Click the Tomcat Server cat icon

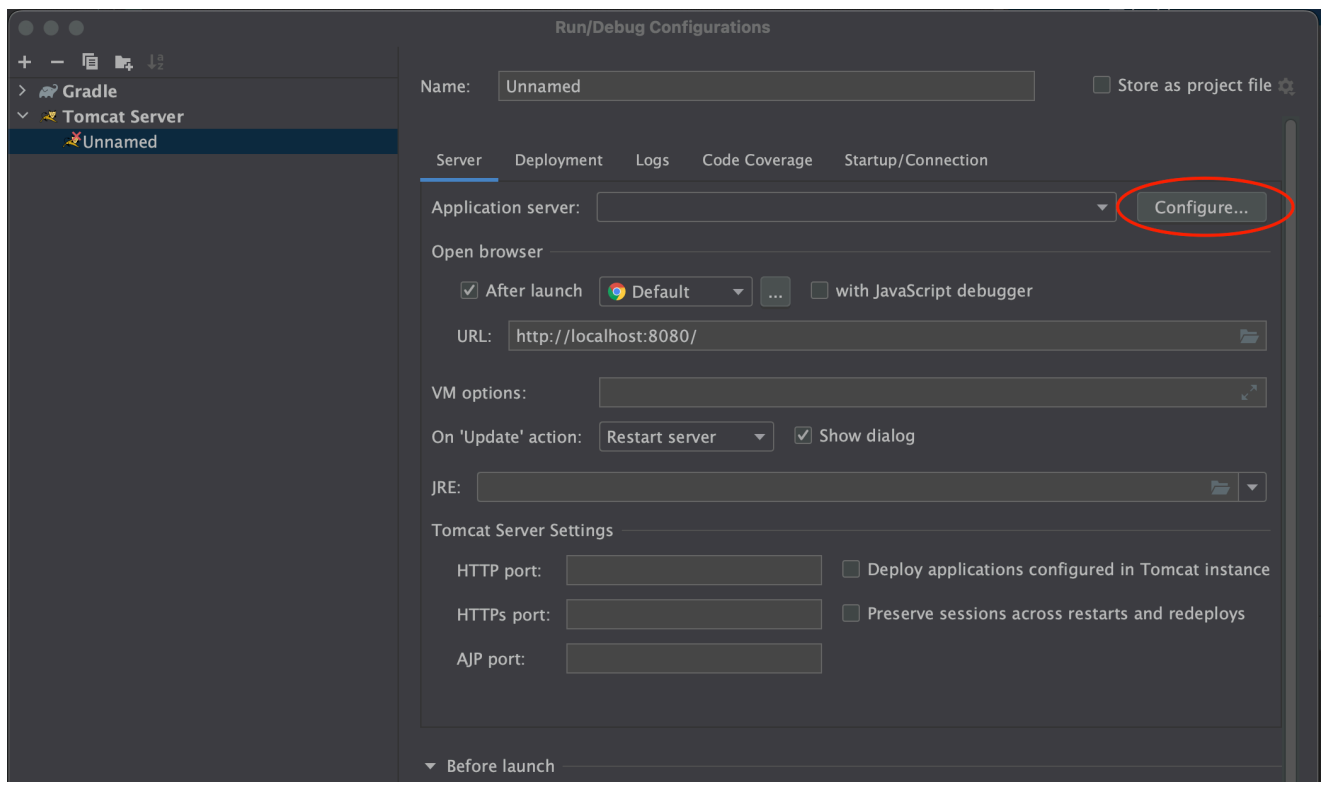pos(50,117)
